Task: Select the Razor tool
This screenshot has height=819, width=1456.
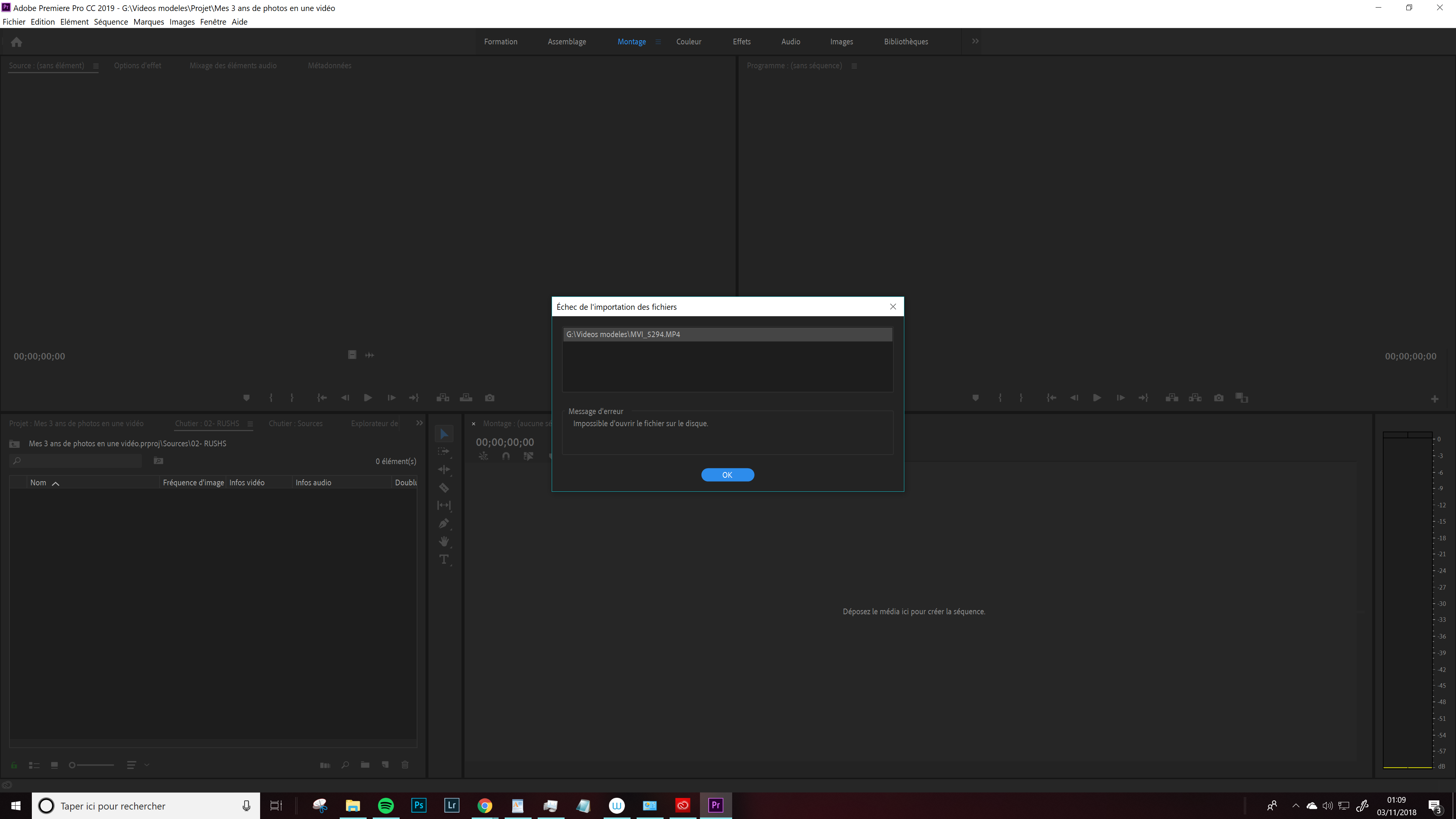Action: pos(444,487)
